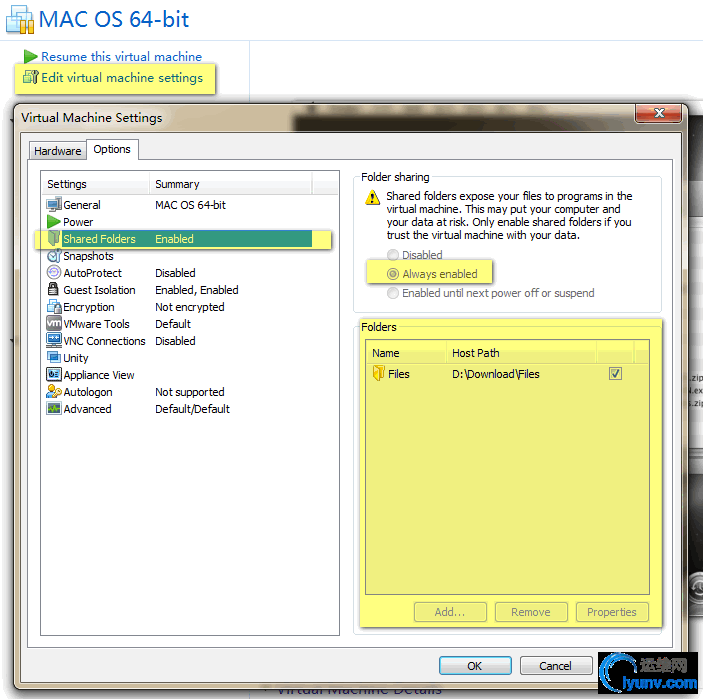
Task: Select the Autologon row label
Action: pos(88,392)
